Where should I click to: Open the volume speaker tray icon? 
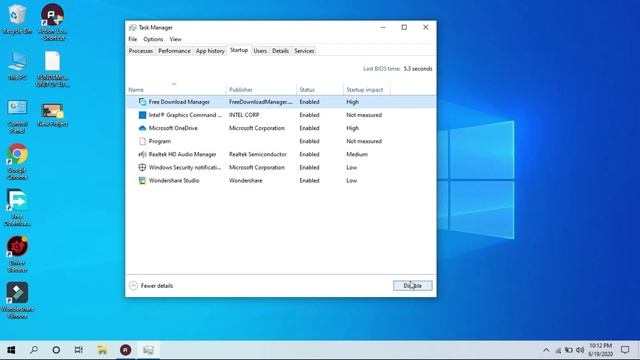(x=580, y=350)
